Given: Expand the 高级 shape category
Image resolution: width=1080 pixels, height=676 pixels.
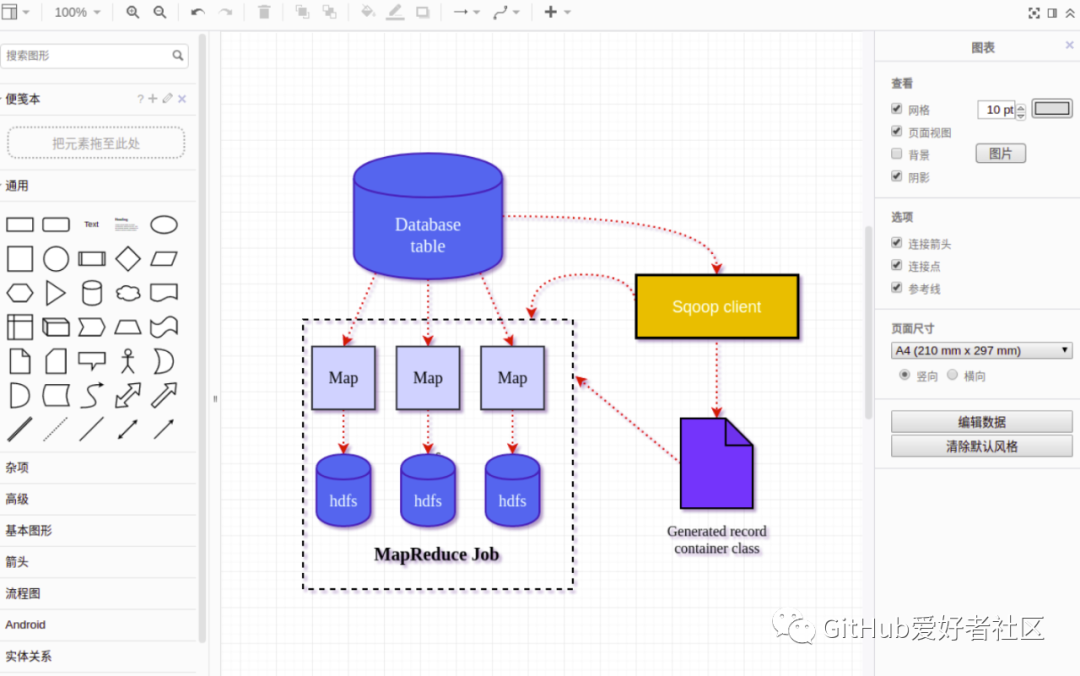Looking at the screenshot, I should [x=17, y=499].
